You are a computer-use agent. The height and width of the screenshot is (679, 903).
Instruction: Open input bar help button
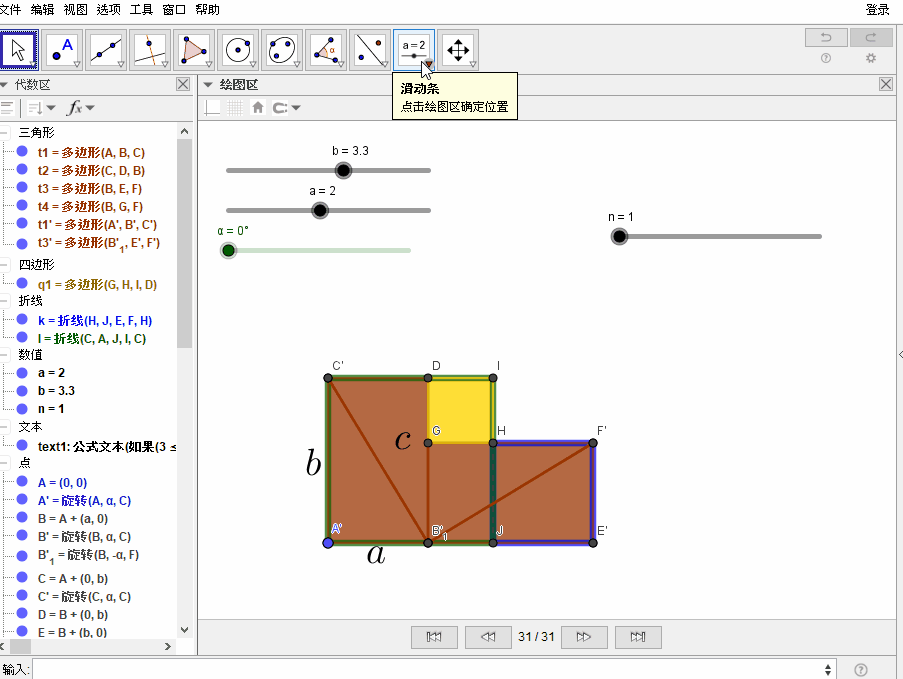click(x=861, y=670)
